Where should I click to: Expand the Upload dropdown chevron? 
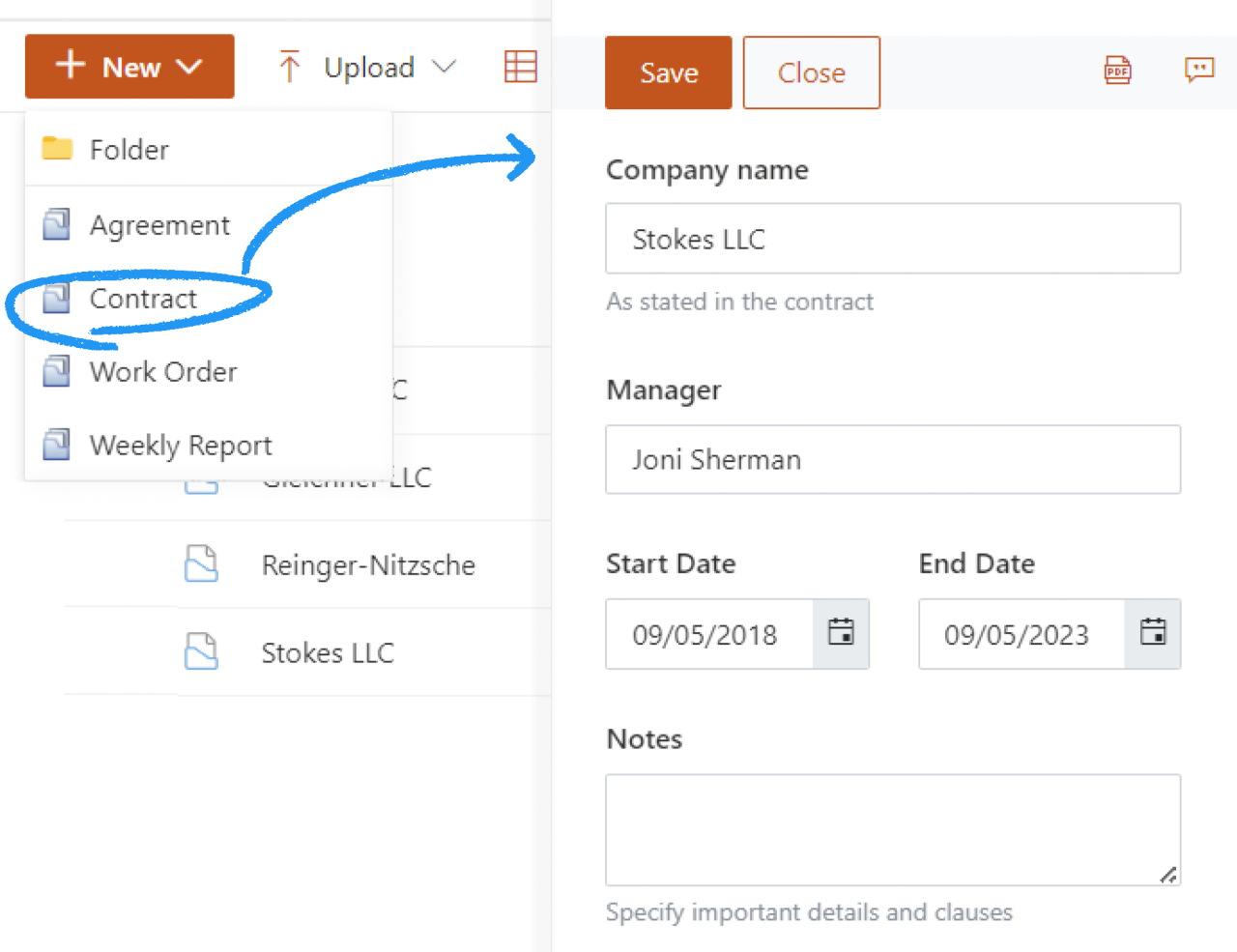click(x=444, y=67)
